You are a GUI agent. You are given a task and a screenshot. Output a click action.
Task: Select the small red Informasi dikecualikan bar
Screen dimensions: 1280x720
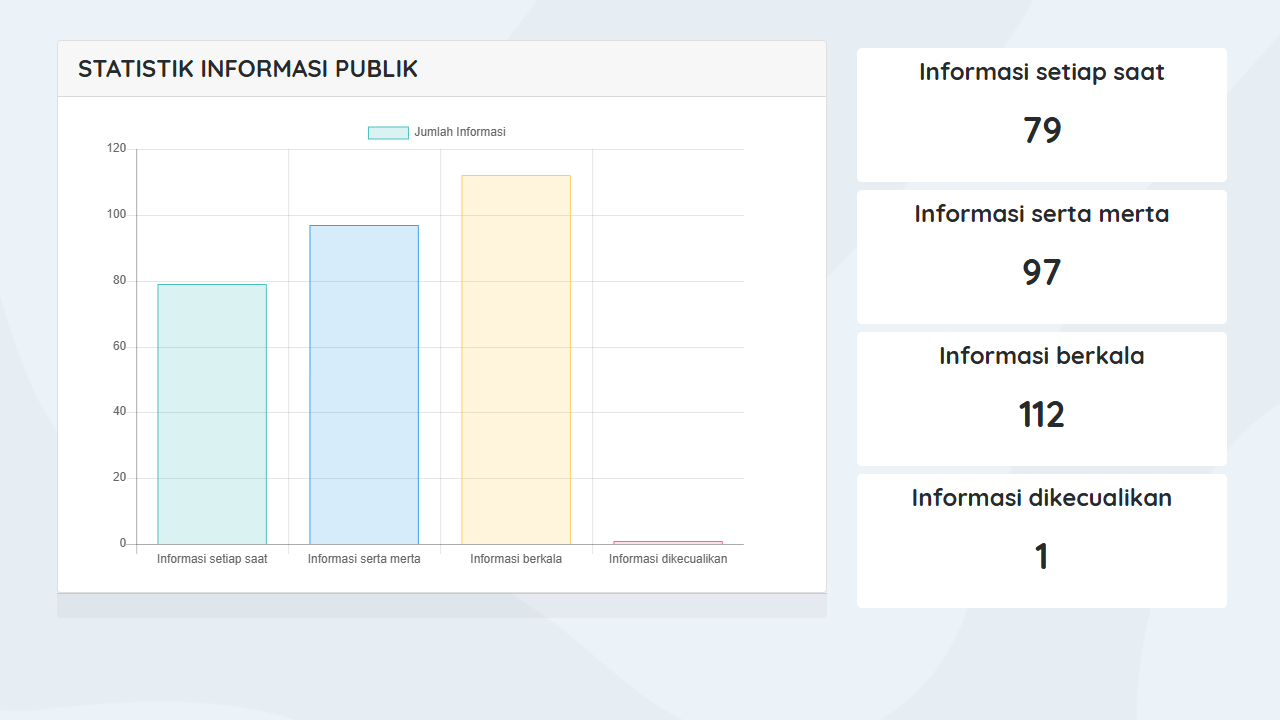point(668,542)
